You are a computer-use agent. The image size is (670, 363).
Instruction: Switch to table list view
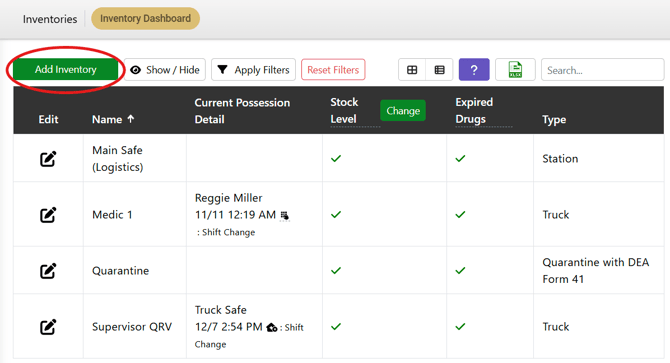click(439, 70)
